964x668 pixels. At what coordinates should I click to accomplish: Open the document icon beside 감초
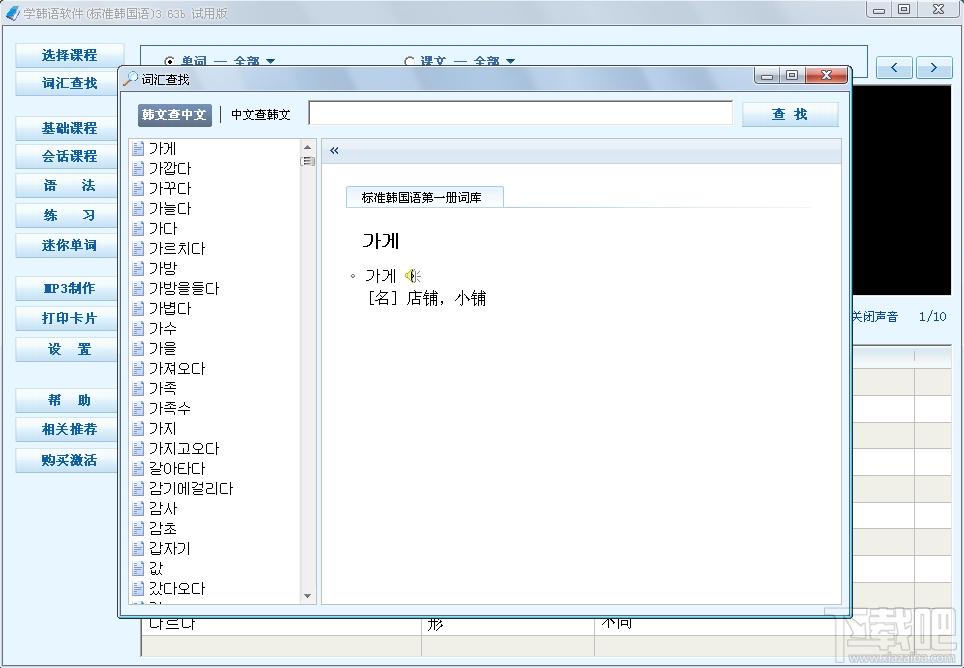[138, 529]
